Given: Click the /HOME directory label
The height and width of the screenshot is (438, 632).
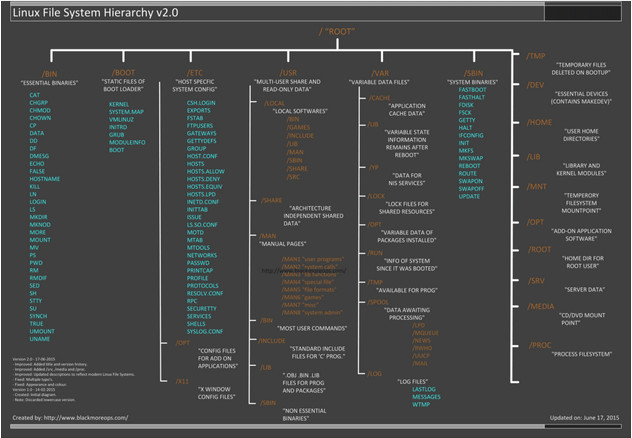Looking at the screenshot, I should 540,122.
